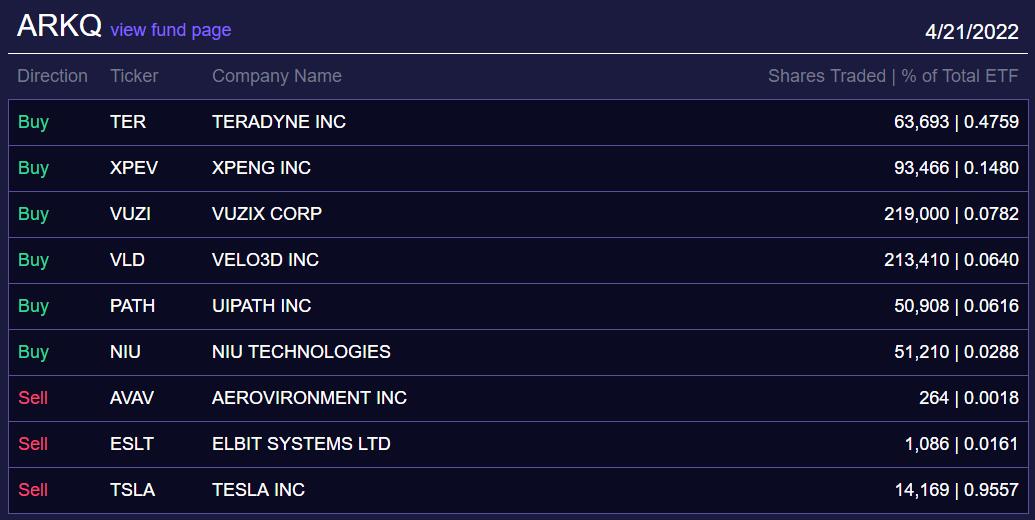Select the TER ticker symbol
The height and width of the screenshot is (520, 1035).
(x=128, y=122)
